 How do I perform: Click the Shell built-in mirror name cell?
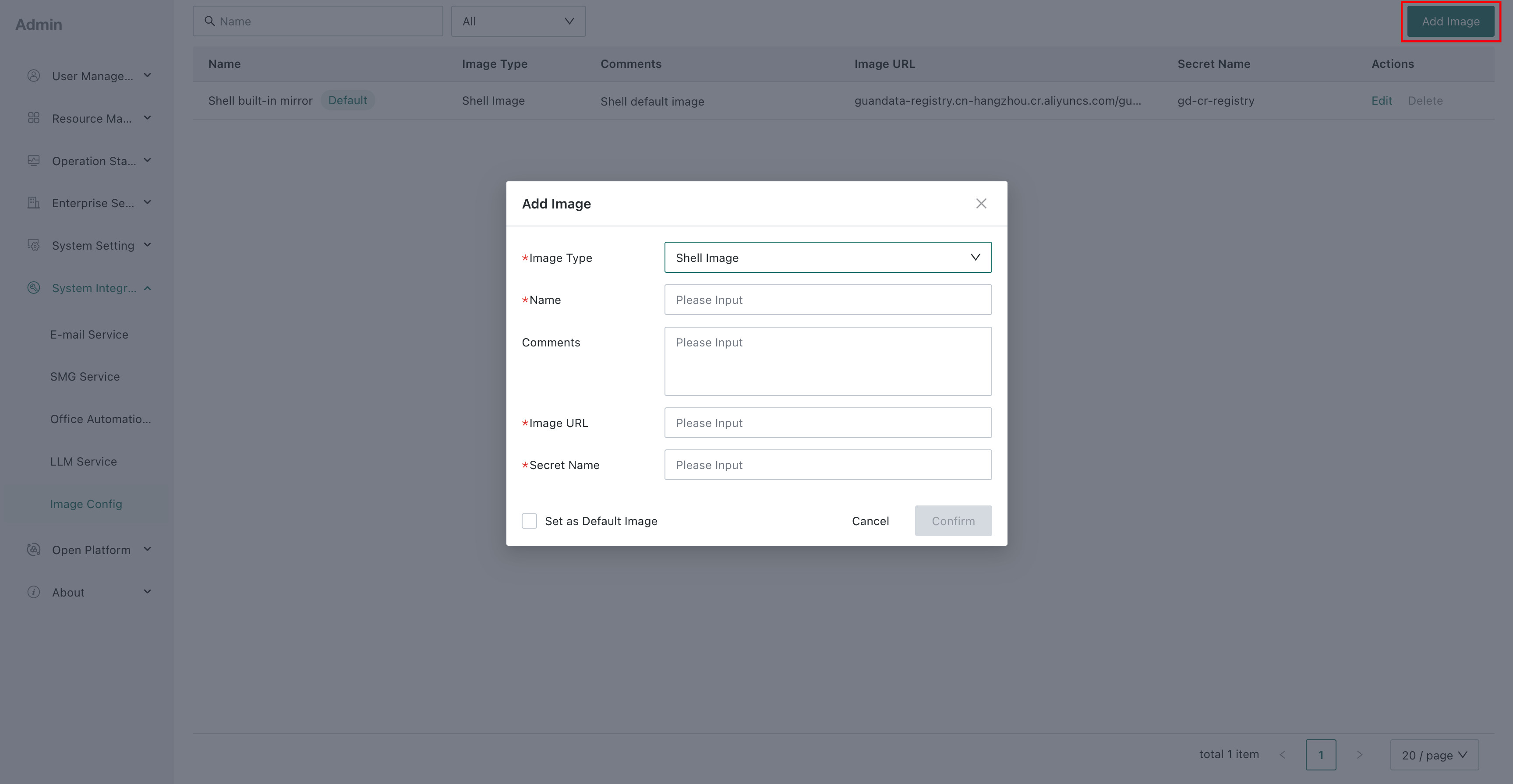click(x=260, y=100)
